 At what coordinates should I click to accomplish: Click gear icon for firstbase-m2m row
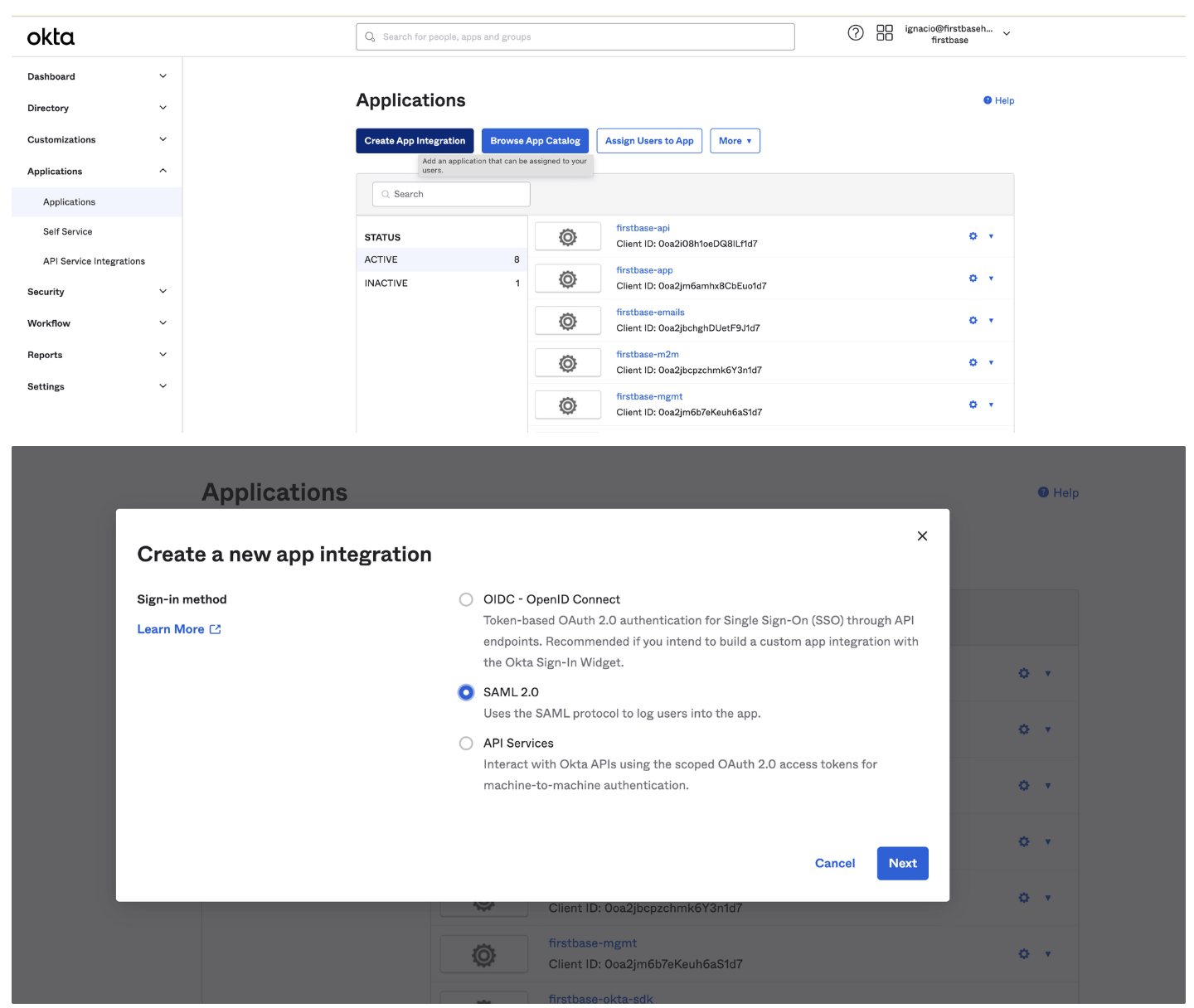[x=973, y=362]
